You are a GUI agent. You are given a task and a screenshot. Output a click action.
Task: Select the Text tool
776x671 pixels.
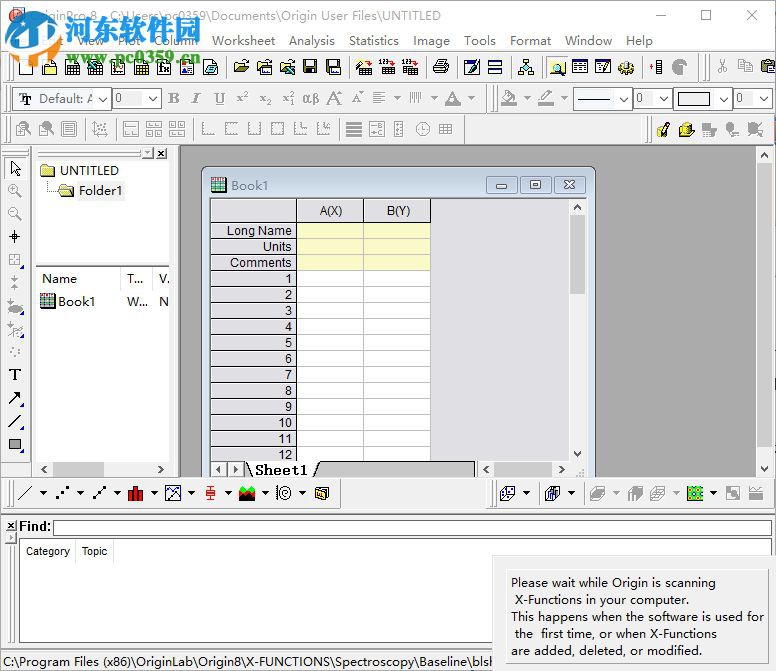coord(15,375)
